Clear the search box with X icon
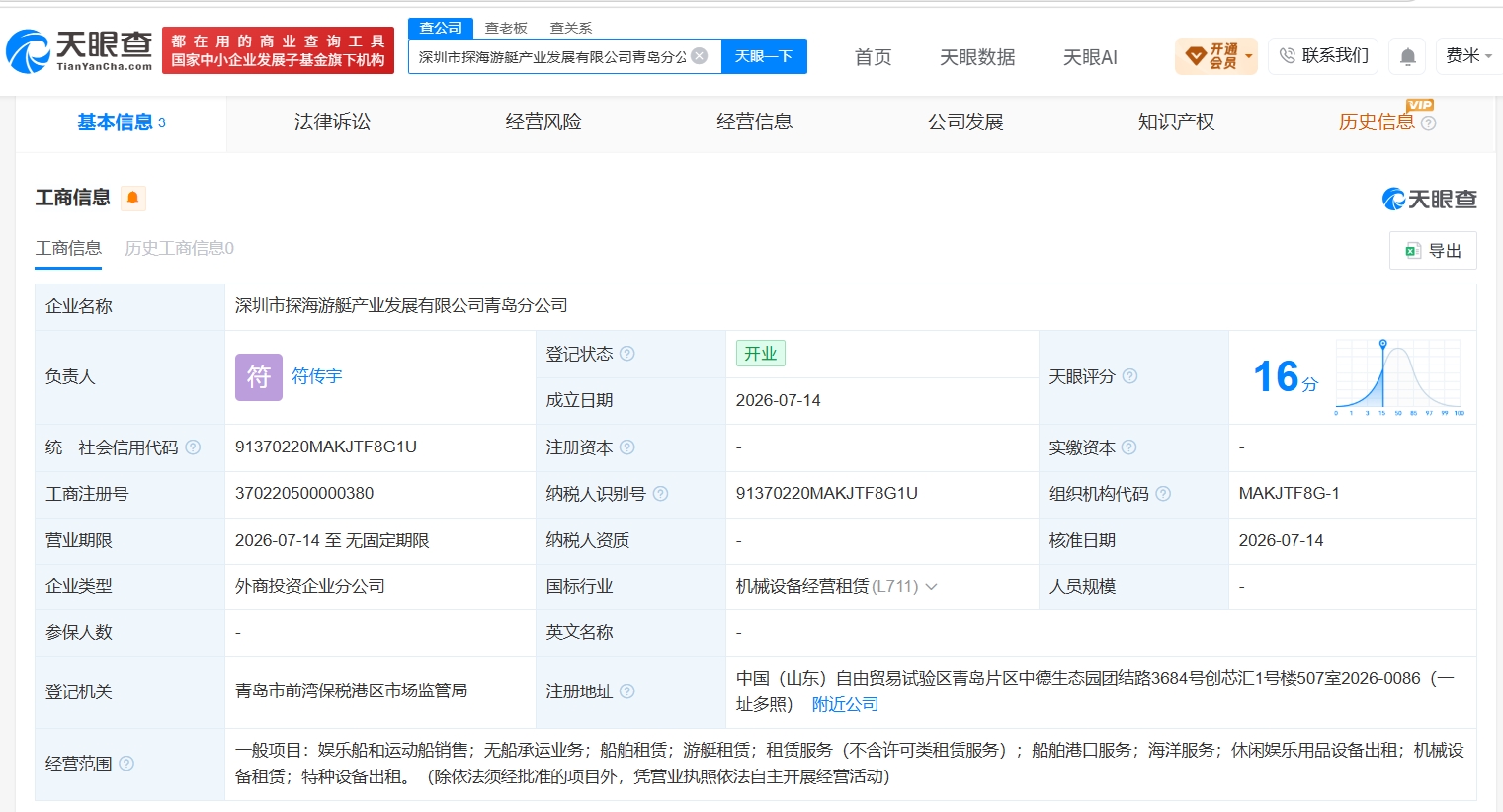Image resolution: width=1503 pixels, height=812 pixels. [x=700, y=56]
